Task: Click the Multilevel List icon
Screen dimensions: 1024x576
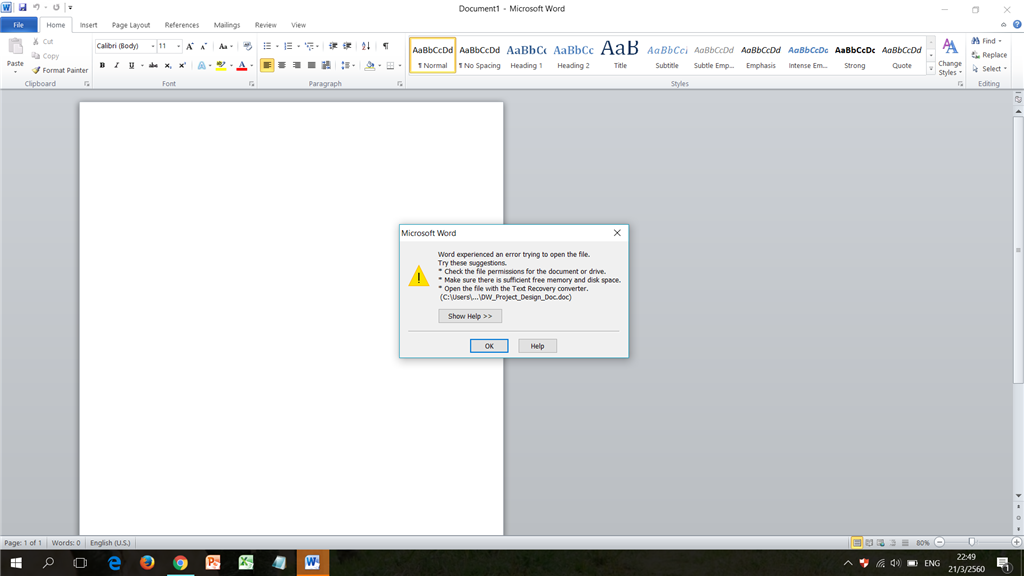Action: (309, 46)
